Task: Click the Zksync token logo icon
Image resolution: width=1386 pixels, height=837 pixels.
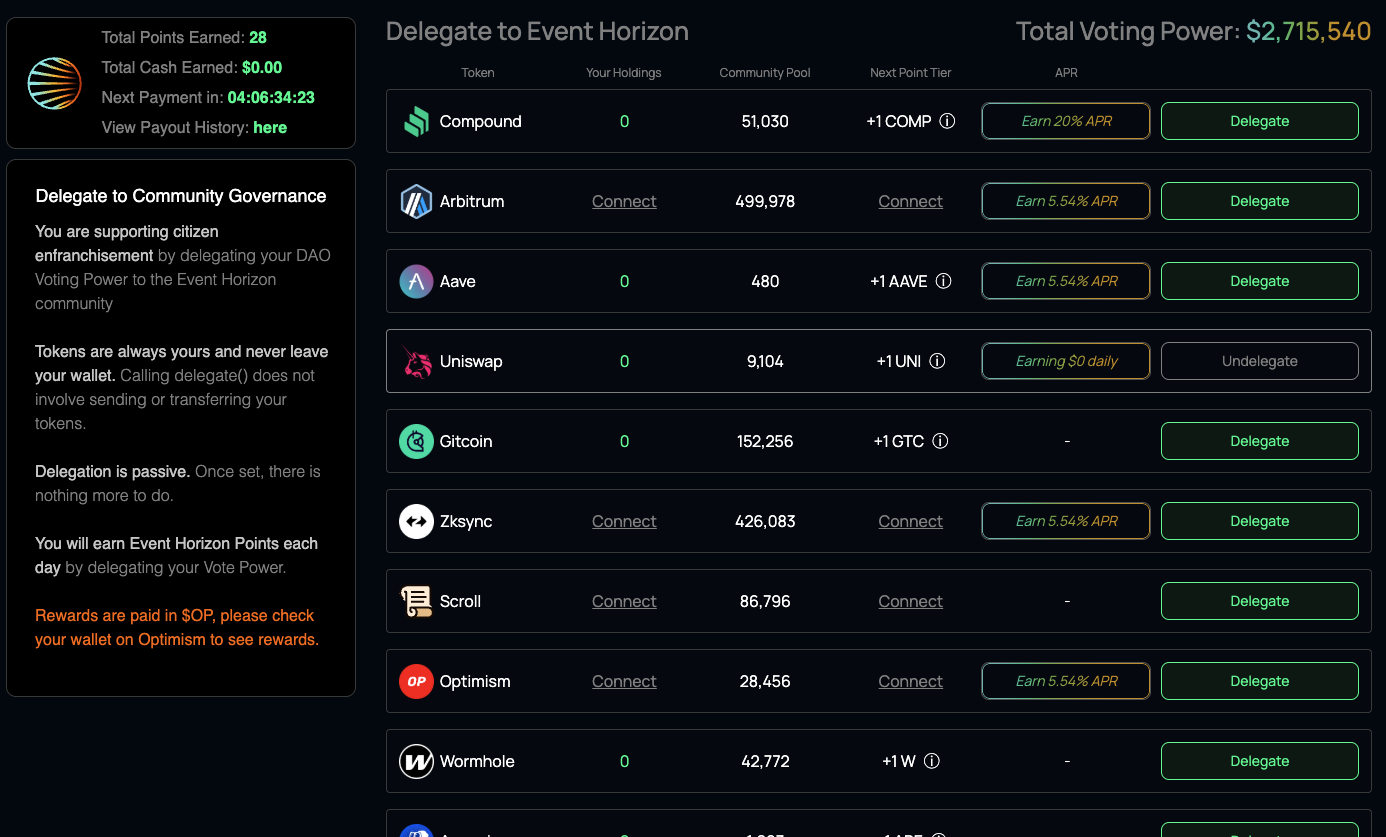Action: [416, 521]
